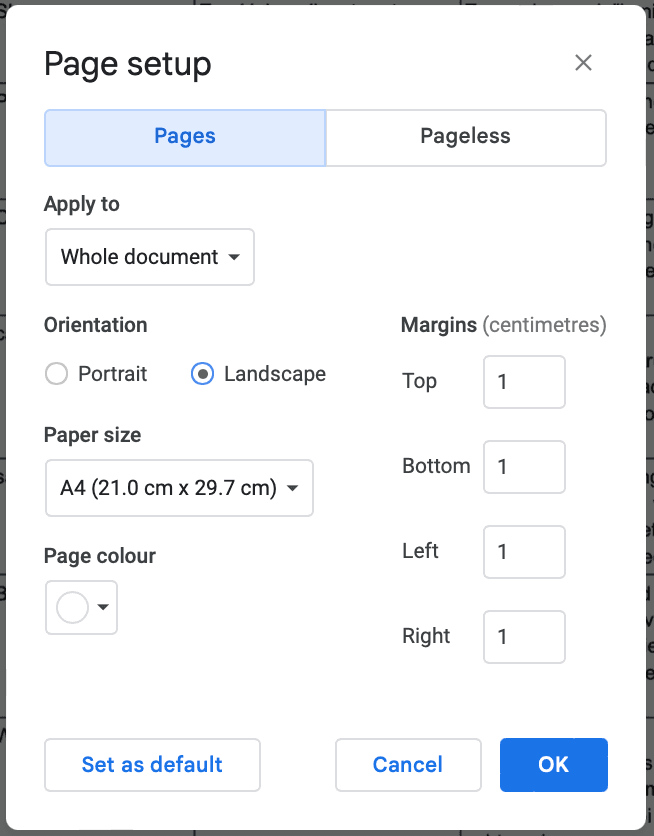Open the Whole document dropdown
The image size is (654, 836).
point(149,257)
